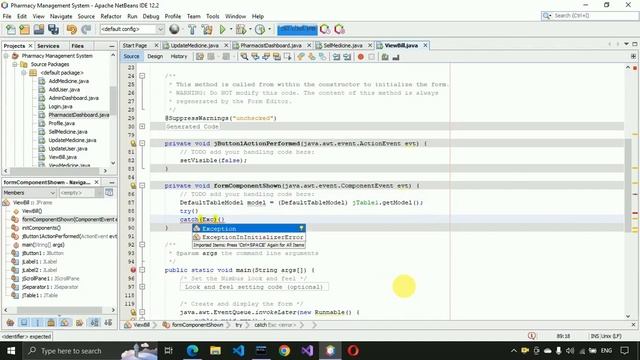Open Google Chrome from taskbar
Screen dimensions: 640x360
click(x=284, y=351)
